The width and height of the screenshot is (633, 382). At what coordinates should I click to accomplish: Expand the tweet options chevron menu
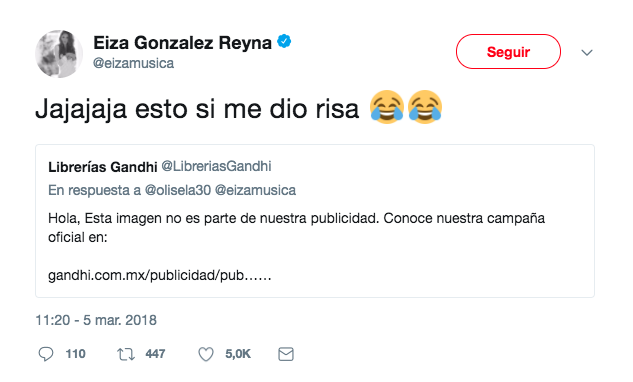[587, 52]
